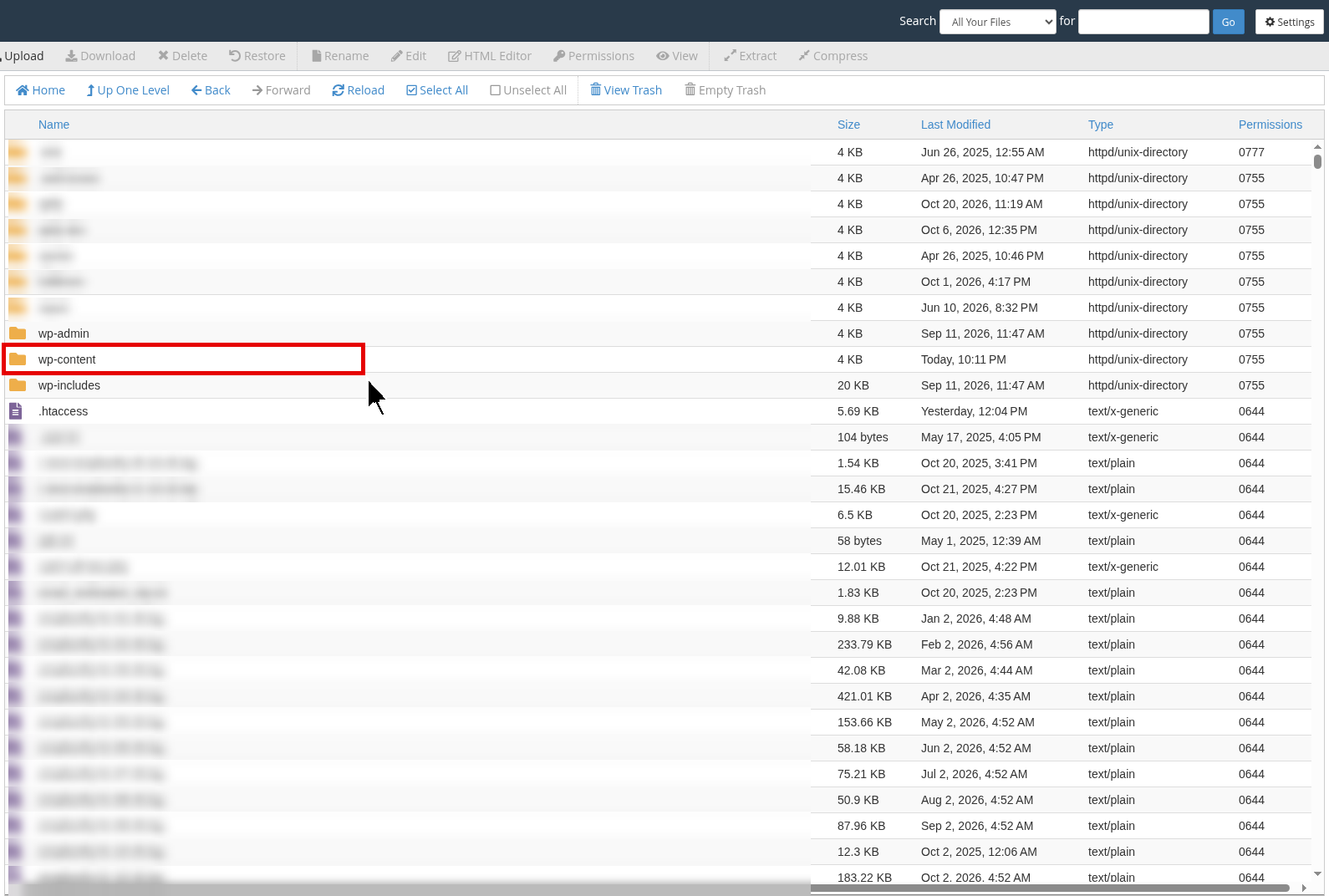The width and height of the screenshot is (1329, 896).
Task: Click the Go search button
Action: pyautogui.click(x=1229, y=22)
